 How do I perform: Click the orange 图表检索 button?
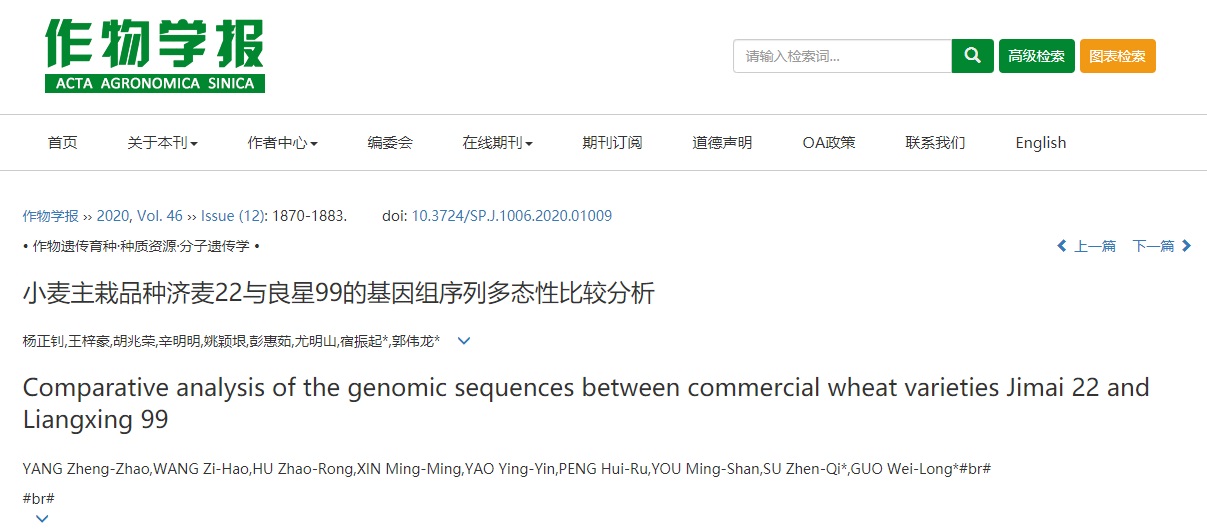click(1118, 56)
